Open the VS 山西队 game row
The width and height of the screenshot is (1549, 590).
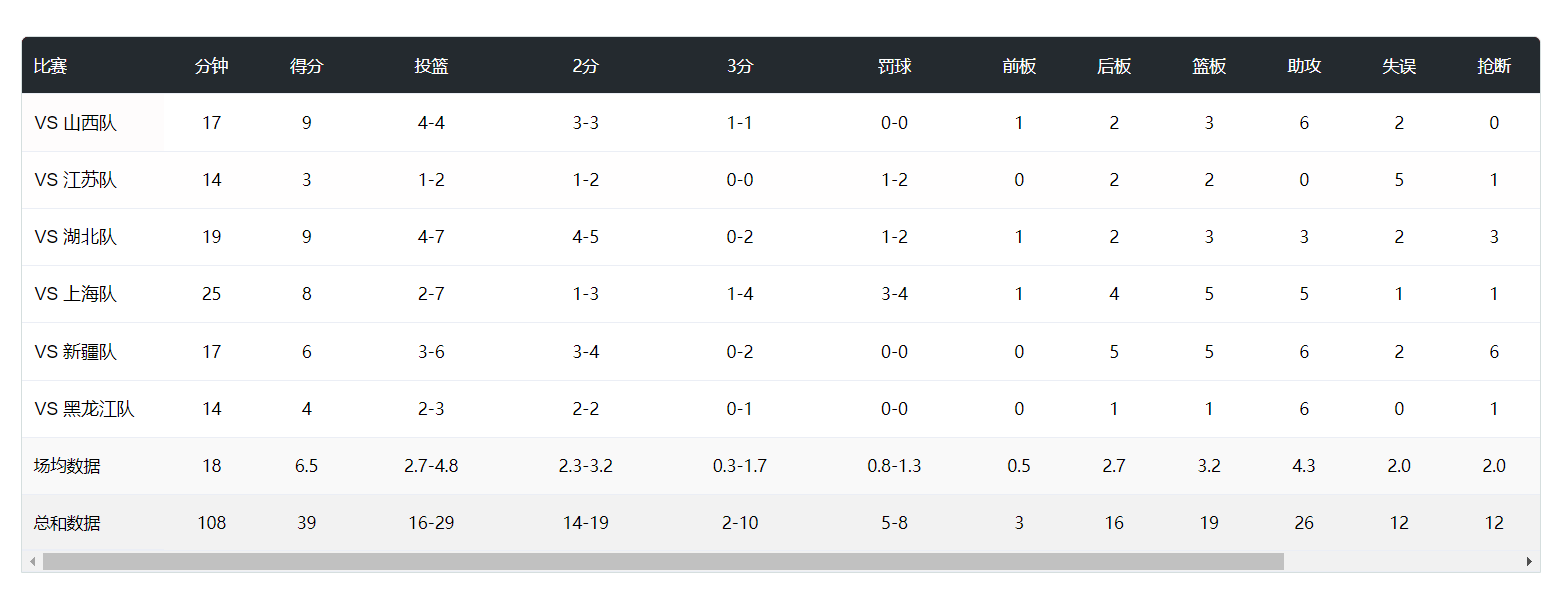[x=75, y=123]
